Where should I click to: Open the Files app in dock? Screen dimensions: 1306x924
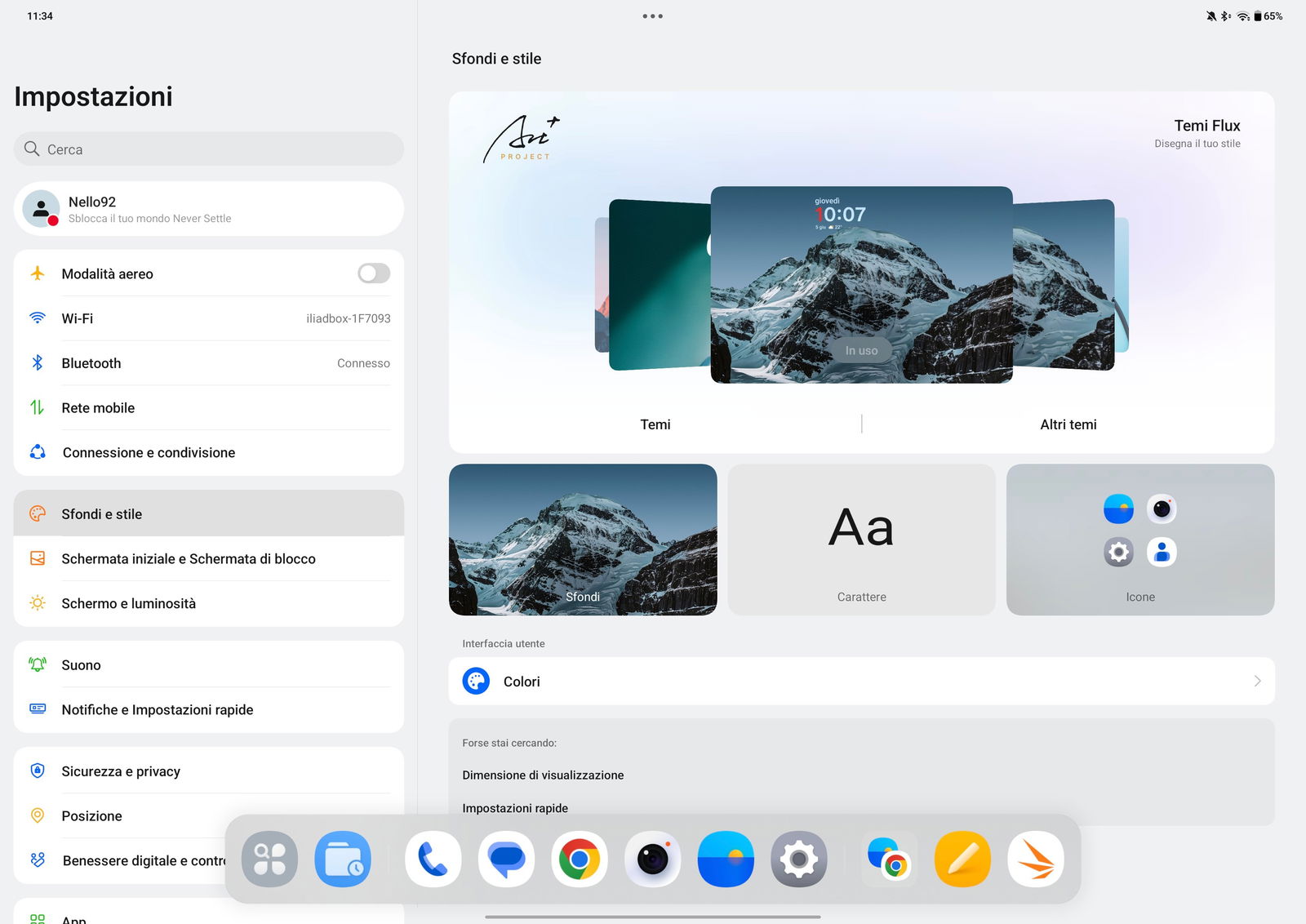[343, 860]
